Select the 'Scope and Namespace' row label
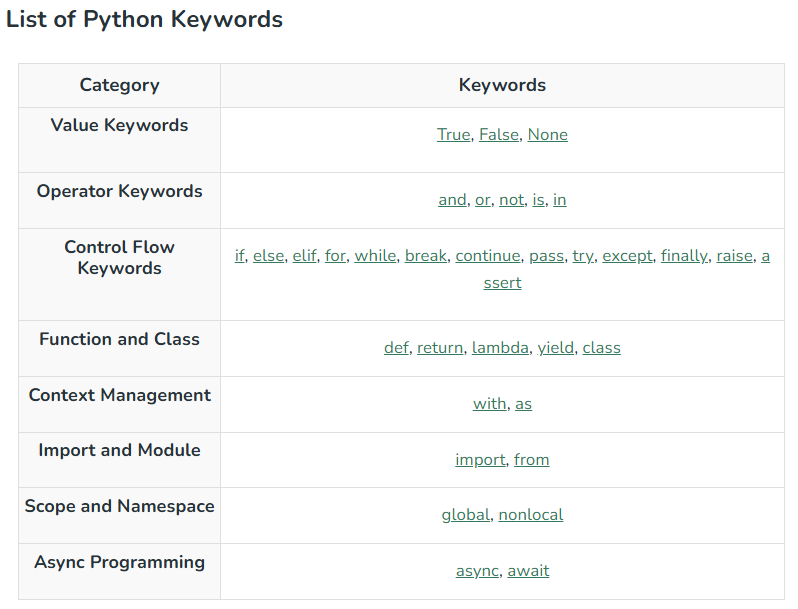This screenshot has width=798, height=609. (120, 506)
